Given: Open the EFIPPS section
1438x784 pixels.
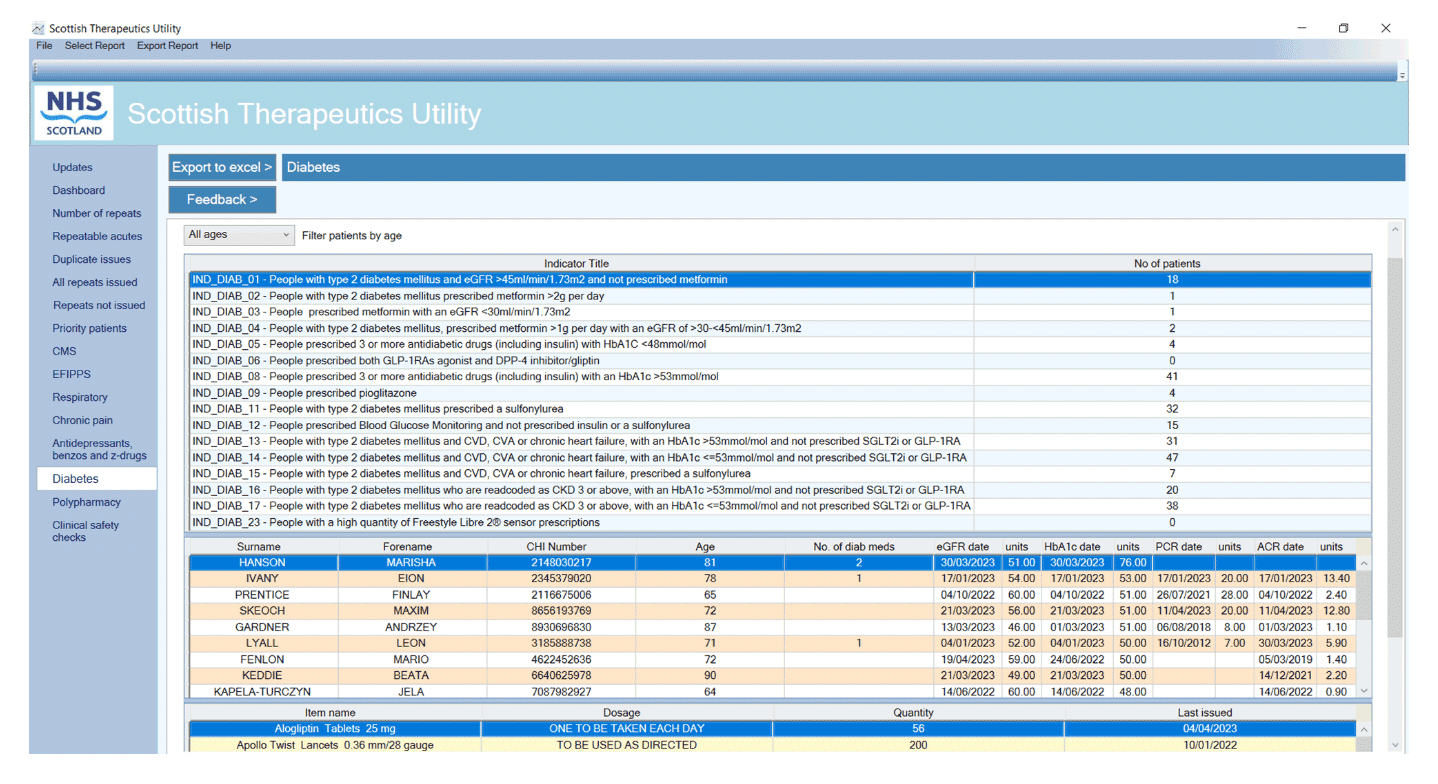Looking at the screenshot, I should point(71,374).
